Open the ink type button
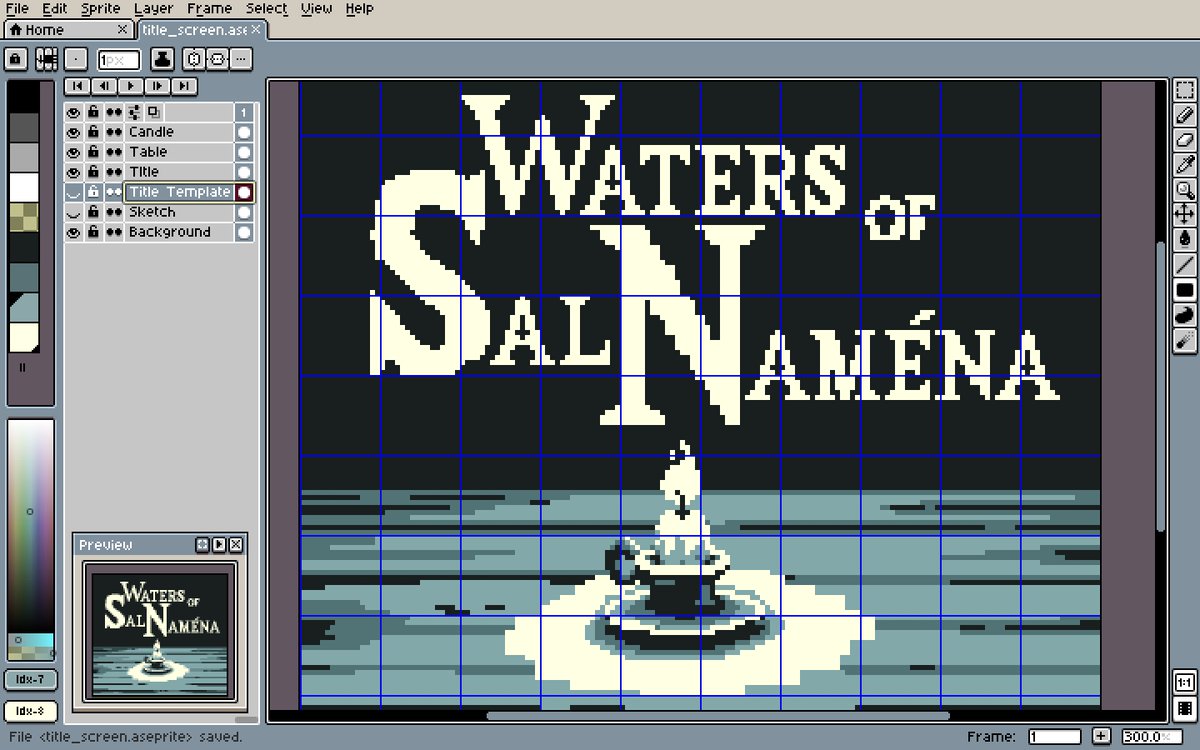1200x750 pixels. (163, 59)
